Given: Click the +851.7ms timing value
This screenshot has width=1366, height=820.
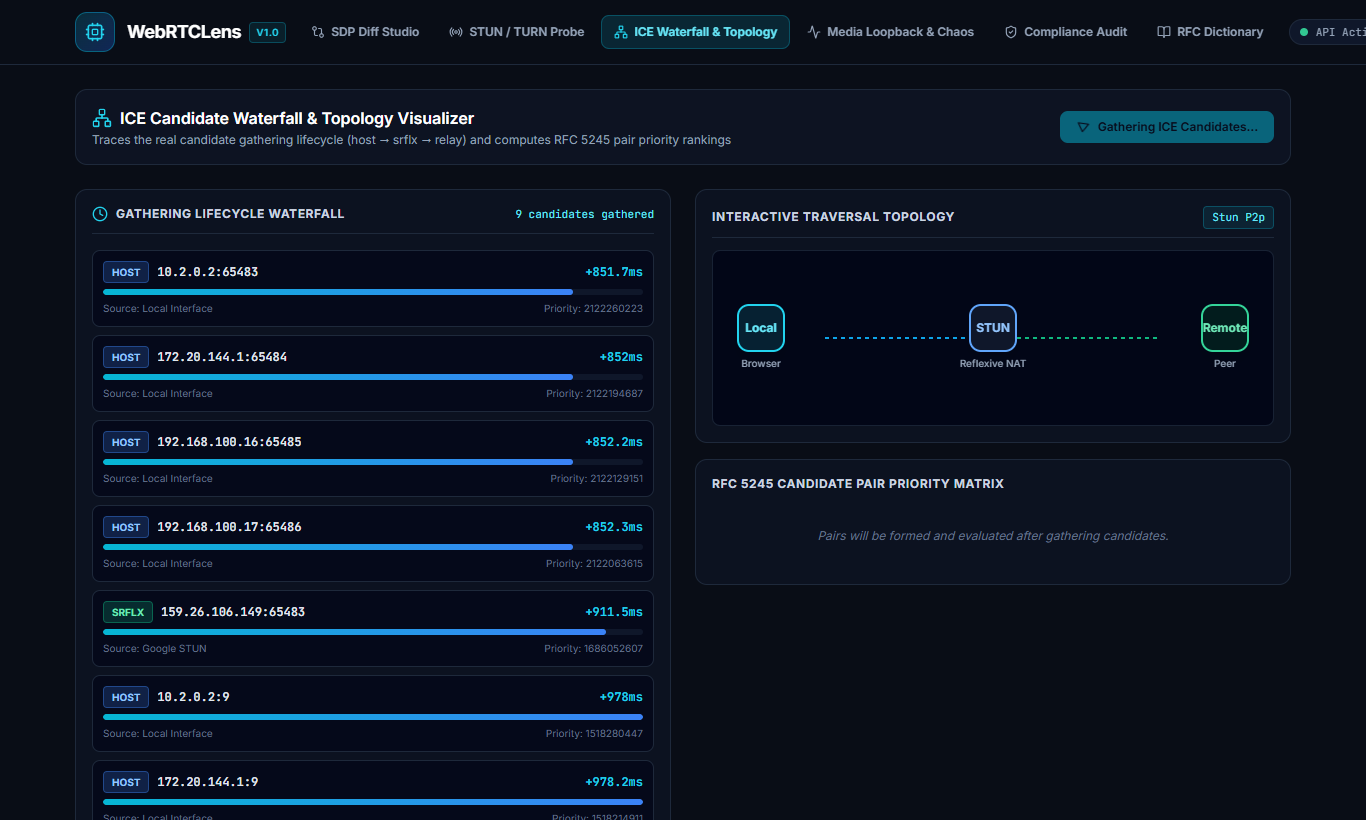Looking at the screenshot, I should (614, 272).
